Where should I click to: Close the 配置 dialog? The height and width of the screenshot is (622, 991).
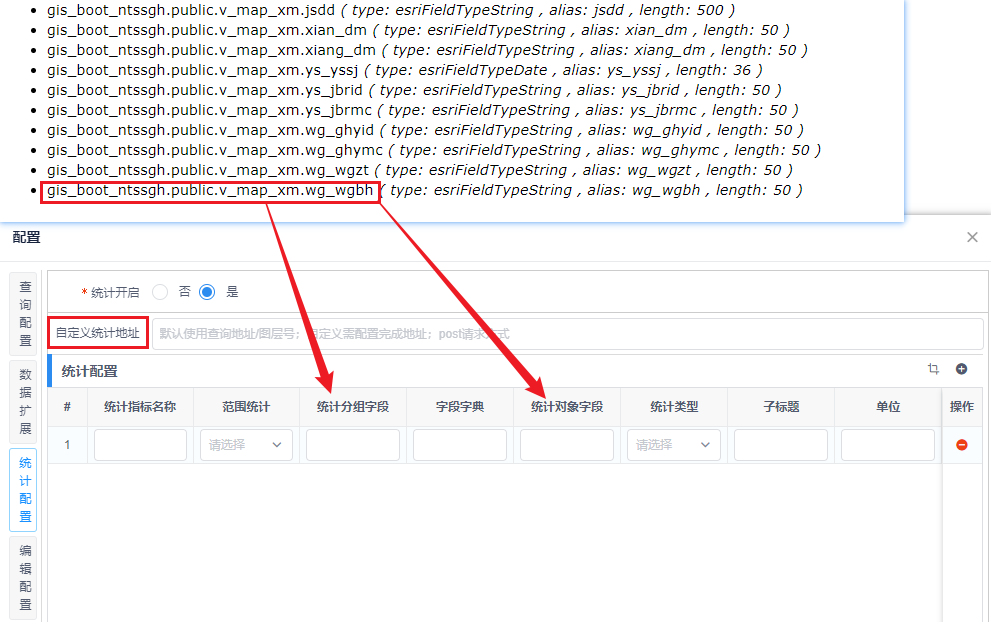point(972,238)
